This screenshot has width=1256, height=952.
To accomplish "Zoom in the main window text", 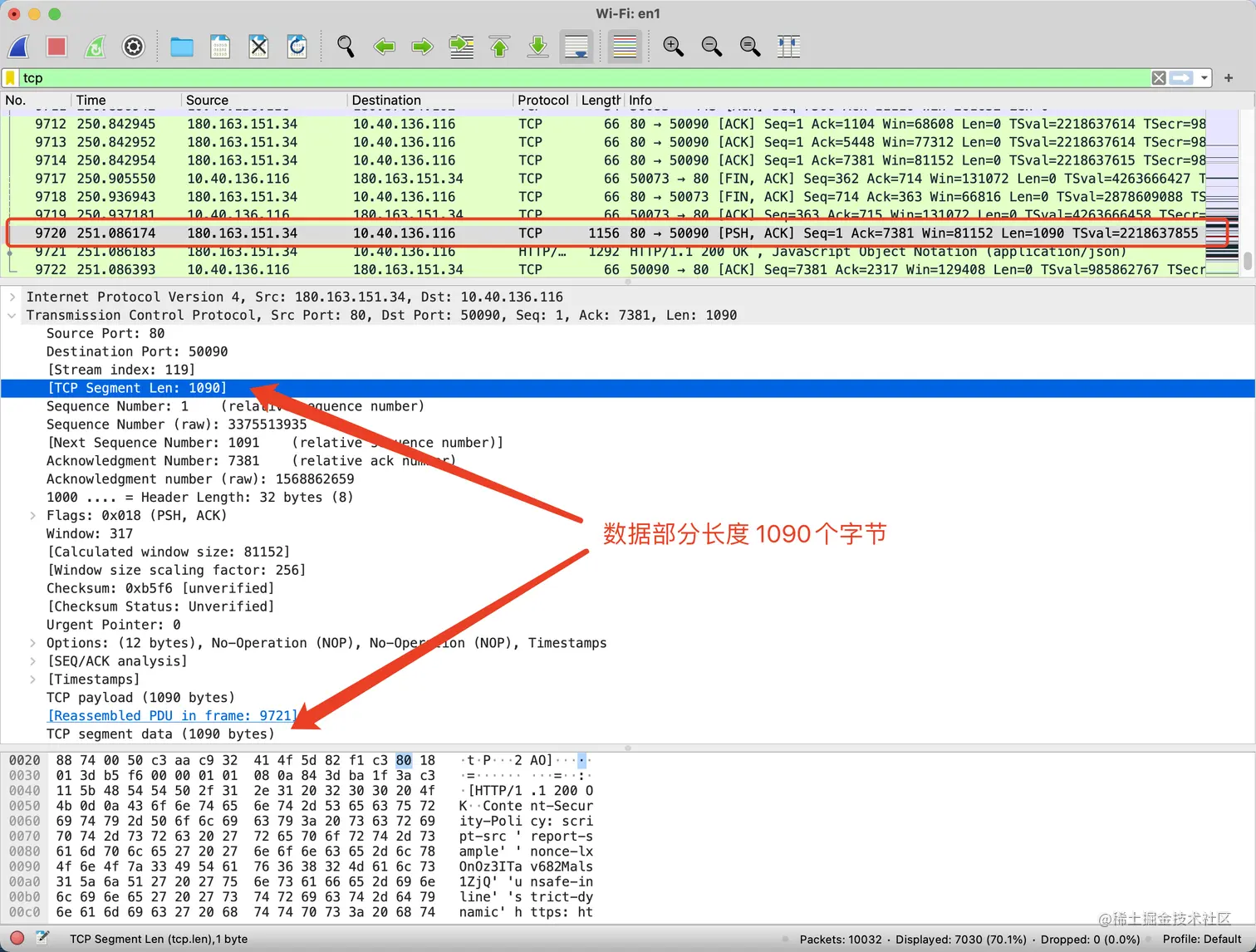I will (x=673, y=47).
